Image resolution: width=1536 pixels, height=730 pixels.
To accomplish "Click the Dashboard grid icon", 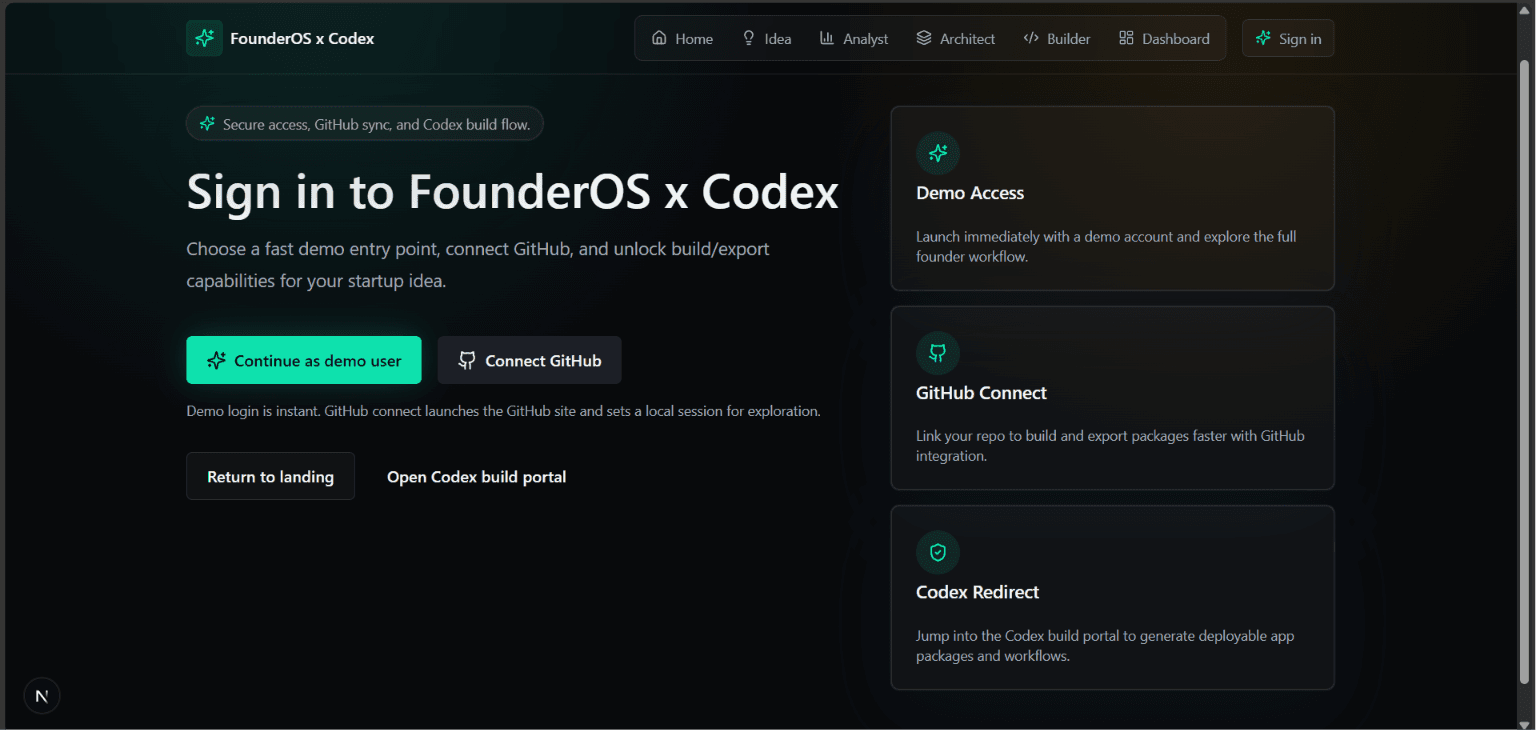I will pyautogui.click(x=1126, y=38).
